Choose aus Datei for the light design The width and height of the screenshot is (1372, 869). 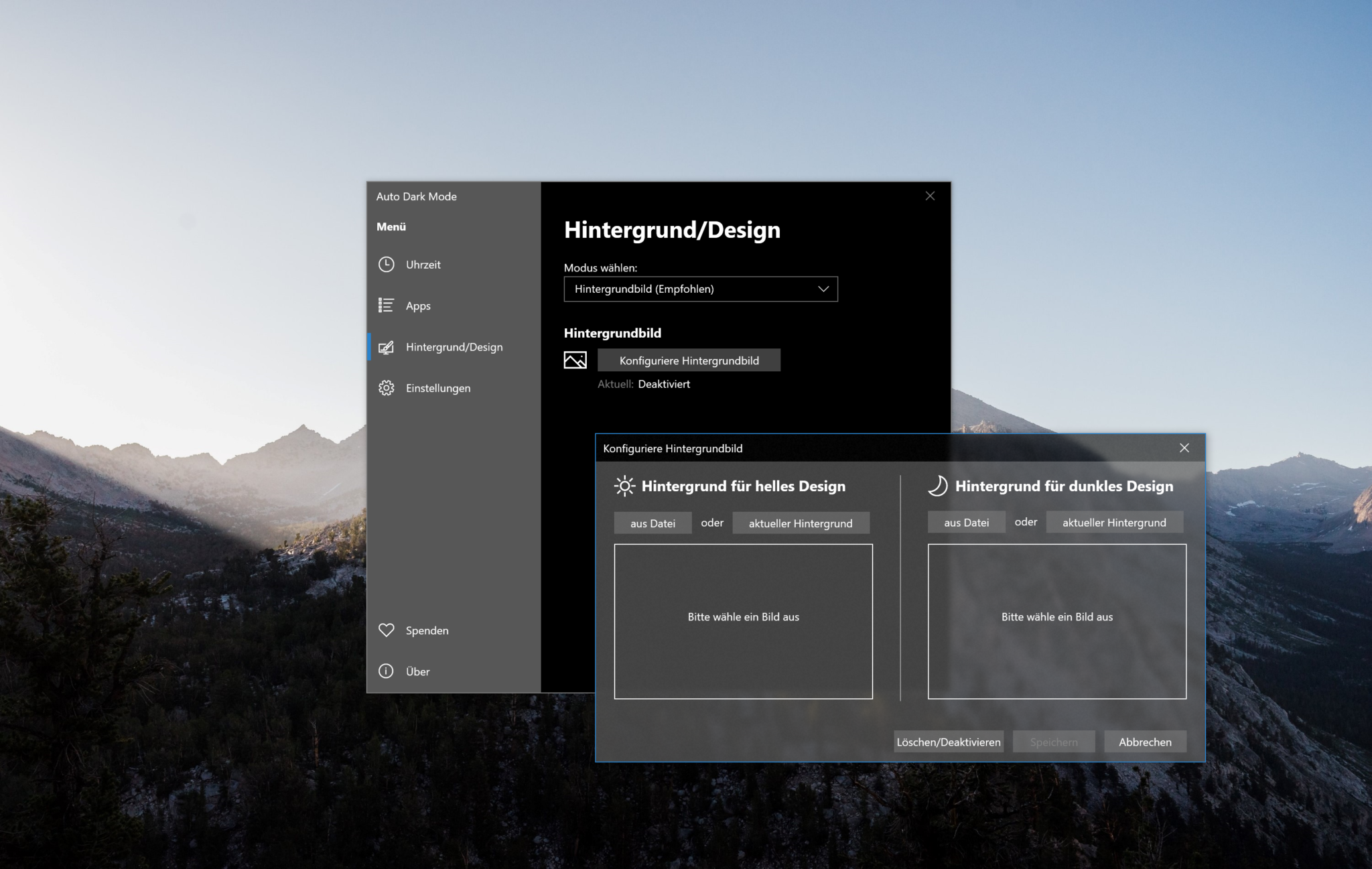653,523
